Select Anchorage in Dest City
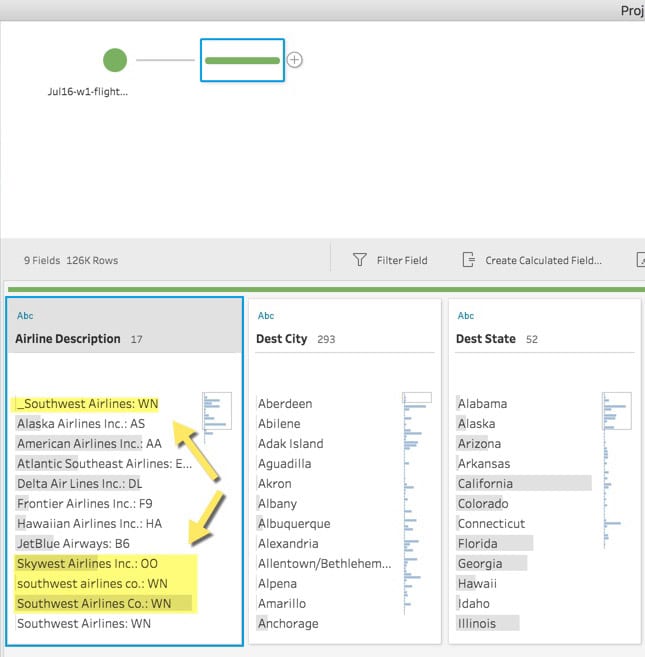 288,623
